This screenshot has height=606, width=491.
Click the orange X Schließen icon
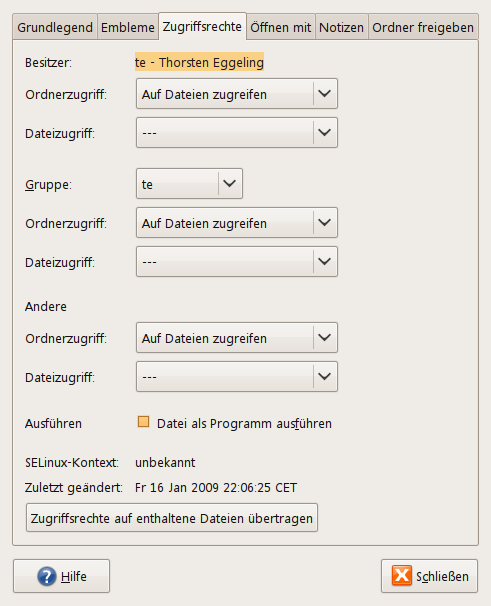[402, 575]
